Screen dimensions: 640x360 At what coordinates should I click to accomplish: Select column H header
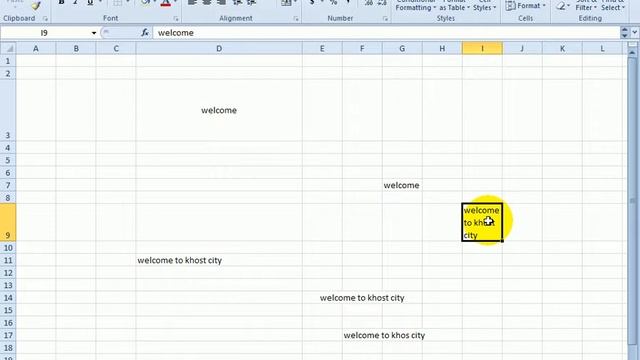coord(442,49)
